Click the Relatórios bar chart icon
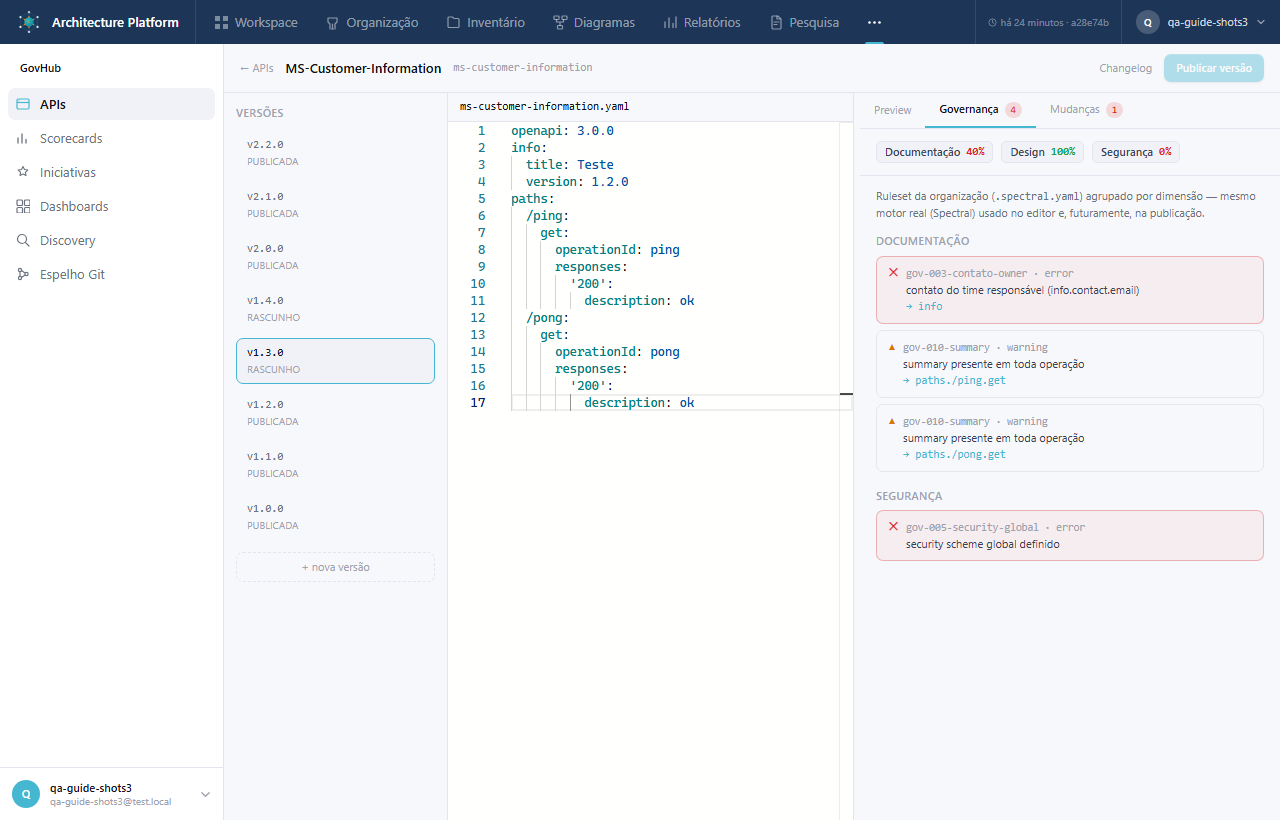Viewport: 1280px width, 820px height. [670, 22]
